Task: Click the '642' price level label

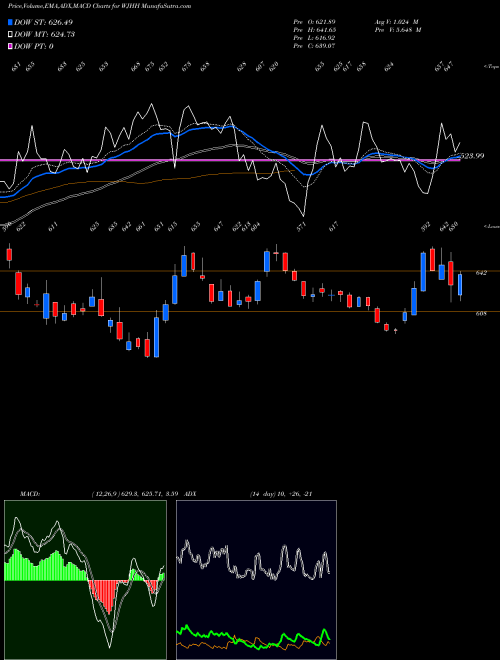Action: (481, 273)
